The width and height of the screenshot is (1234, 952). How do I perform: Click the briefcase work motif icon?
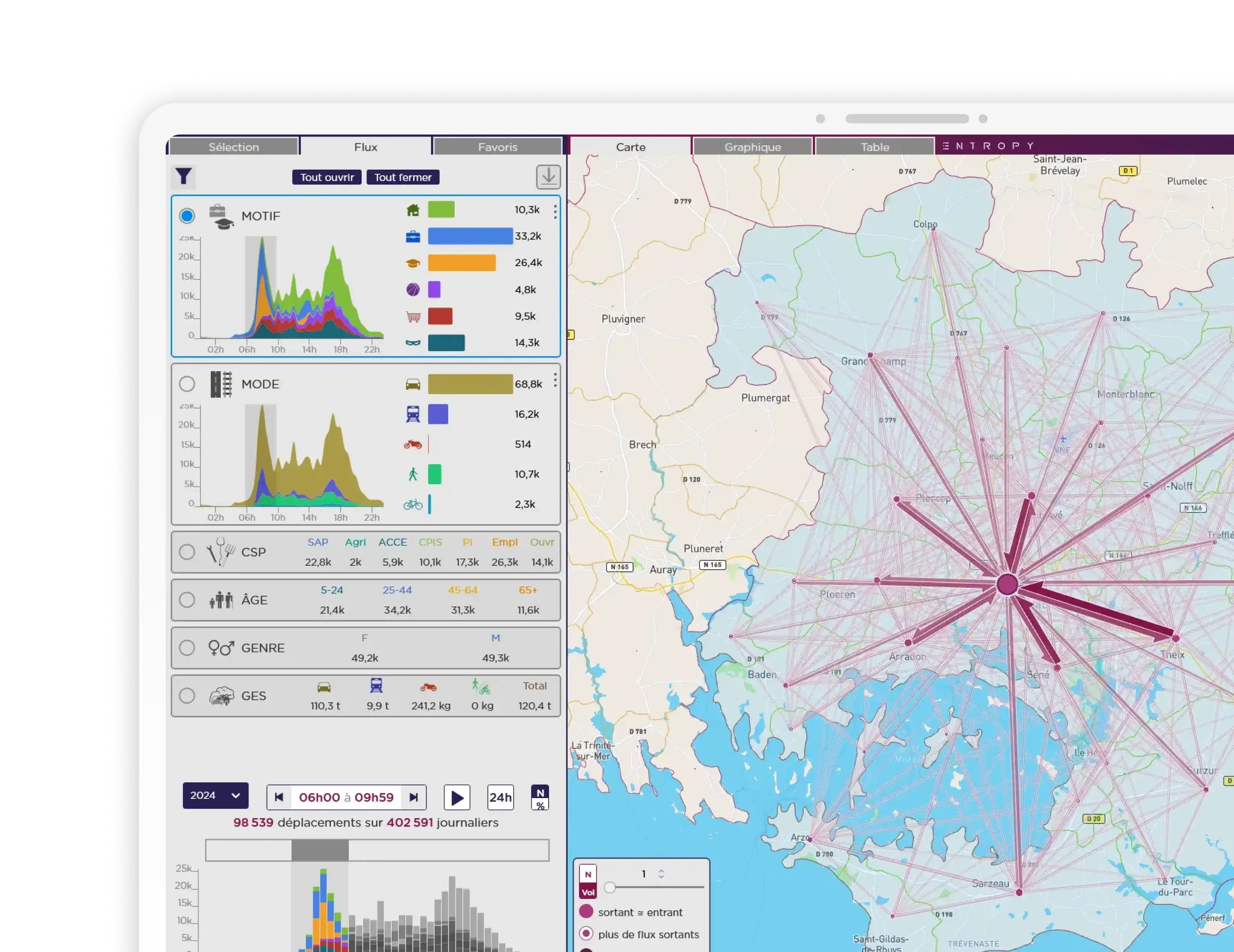tap(413, 236)
